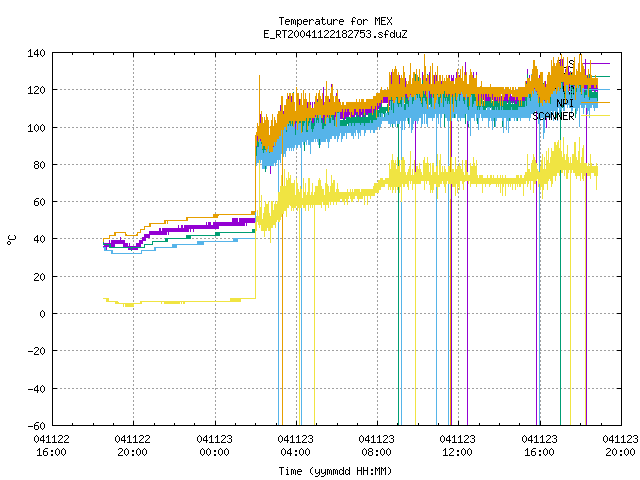The image size is (640, 480).
Task: Click the chart title 'Temperature for MEX'
Action: (335, 21)
